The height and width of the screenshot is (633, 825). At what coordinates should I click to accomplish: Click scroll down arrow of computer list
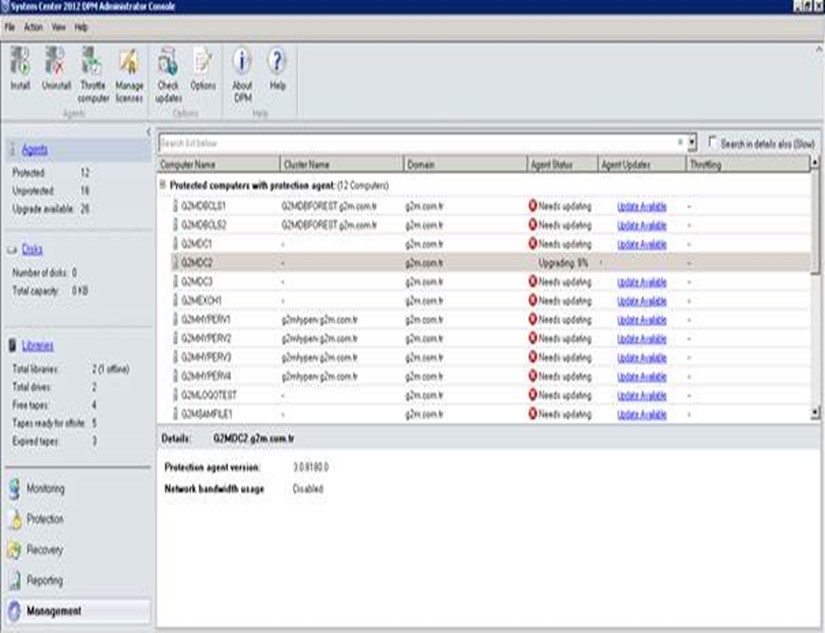[815, 413]
